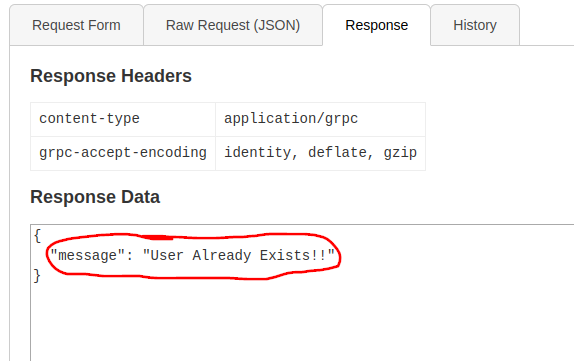The width and height of the screenshot is (574, 361).
Task: Select the Response tab
Action: pos(376,25)
